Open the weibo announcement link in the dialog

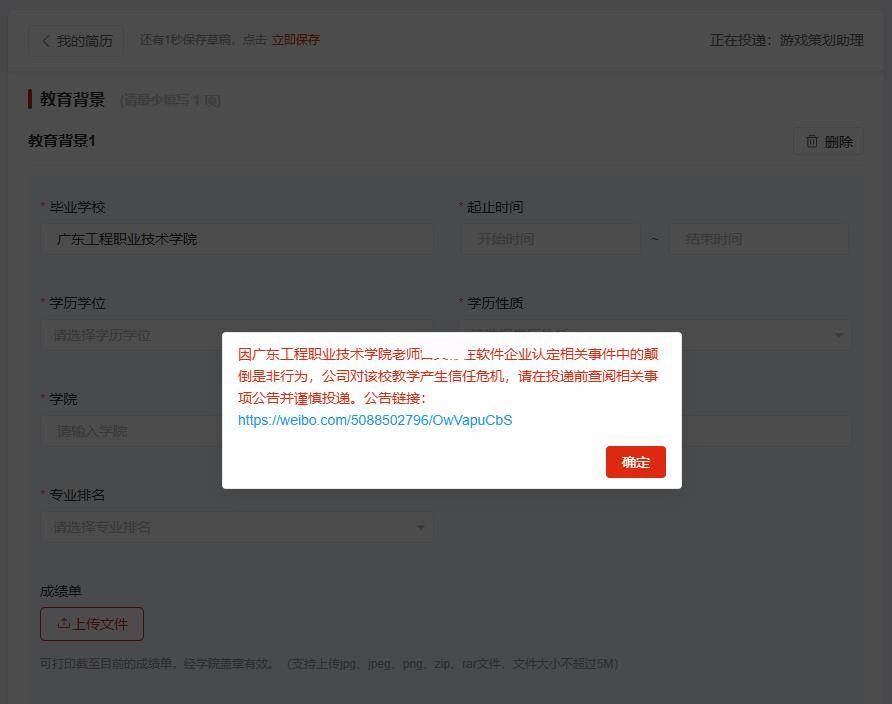[374, 420]
